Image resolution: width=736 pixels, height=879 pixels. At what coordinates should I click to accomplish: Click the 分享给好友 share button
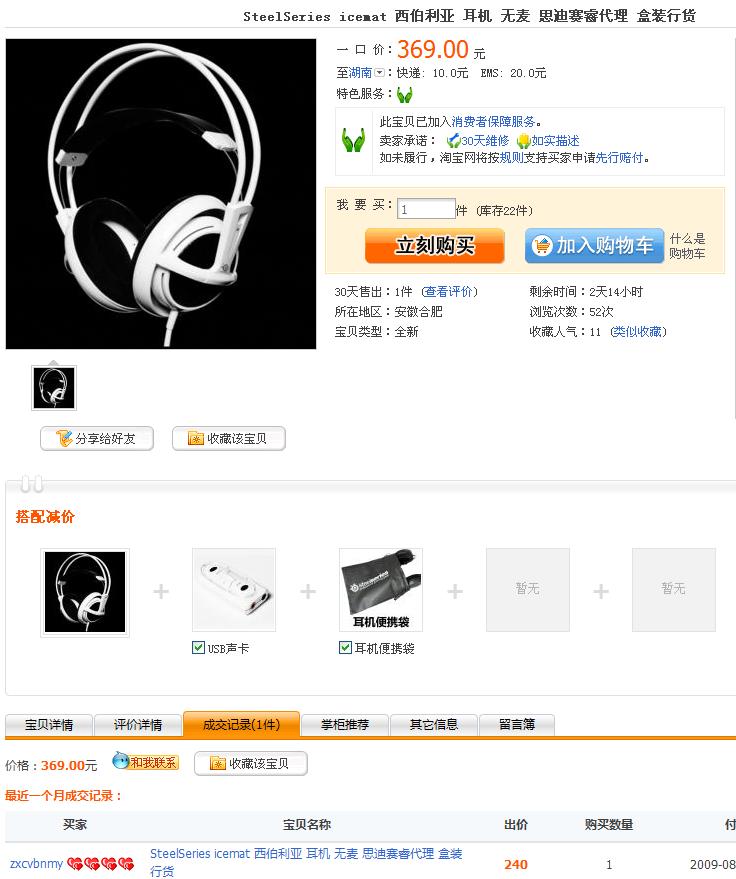click(x=97, y=438)
